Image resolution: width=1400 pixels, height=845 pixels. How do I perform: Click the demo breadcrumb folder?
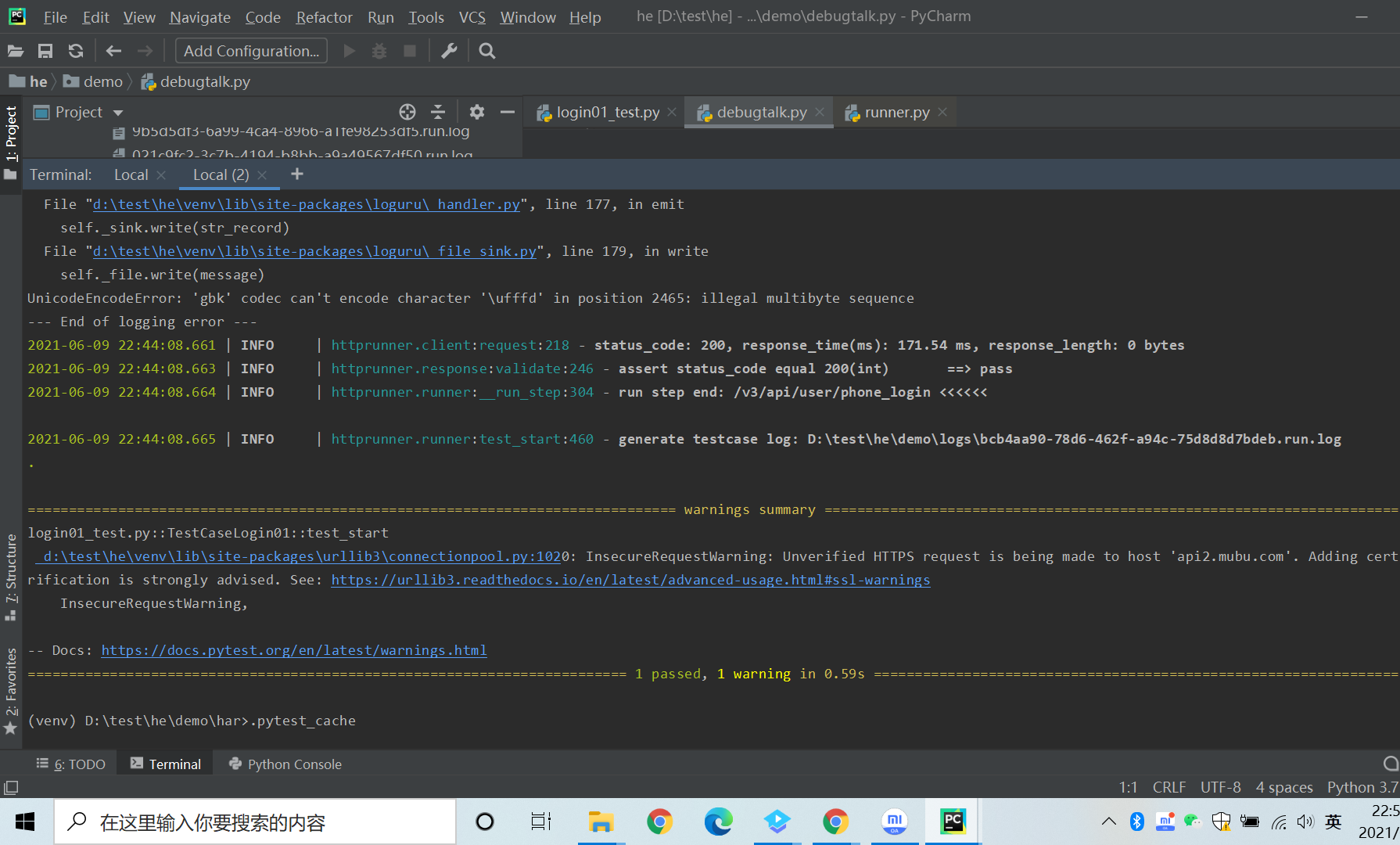(93, 81)
